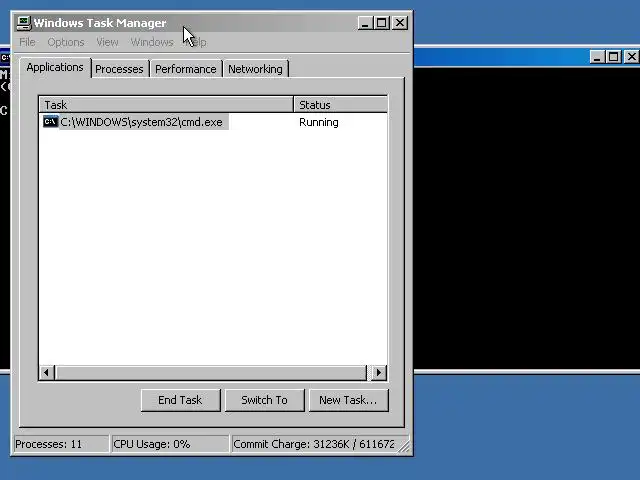Click the command prompt window's title icon
Viewport: 640px width, 480px height.
pyautogui.click(x=5, y=57)
